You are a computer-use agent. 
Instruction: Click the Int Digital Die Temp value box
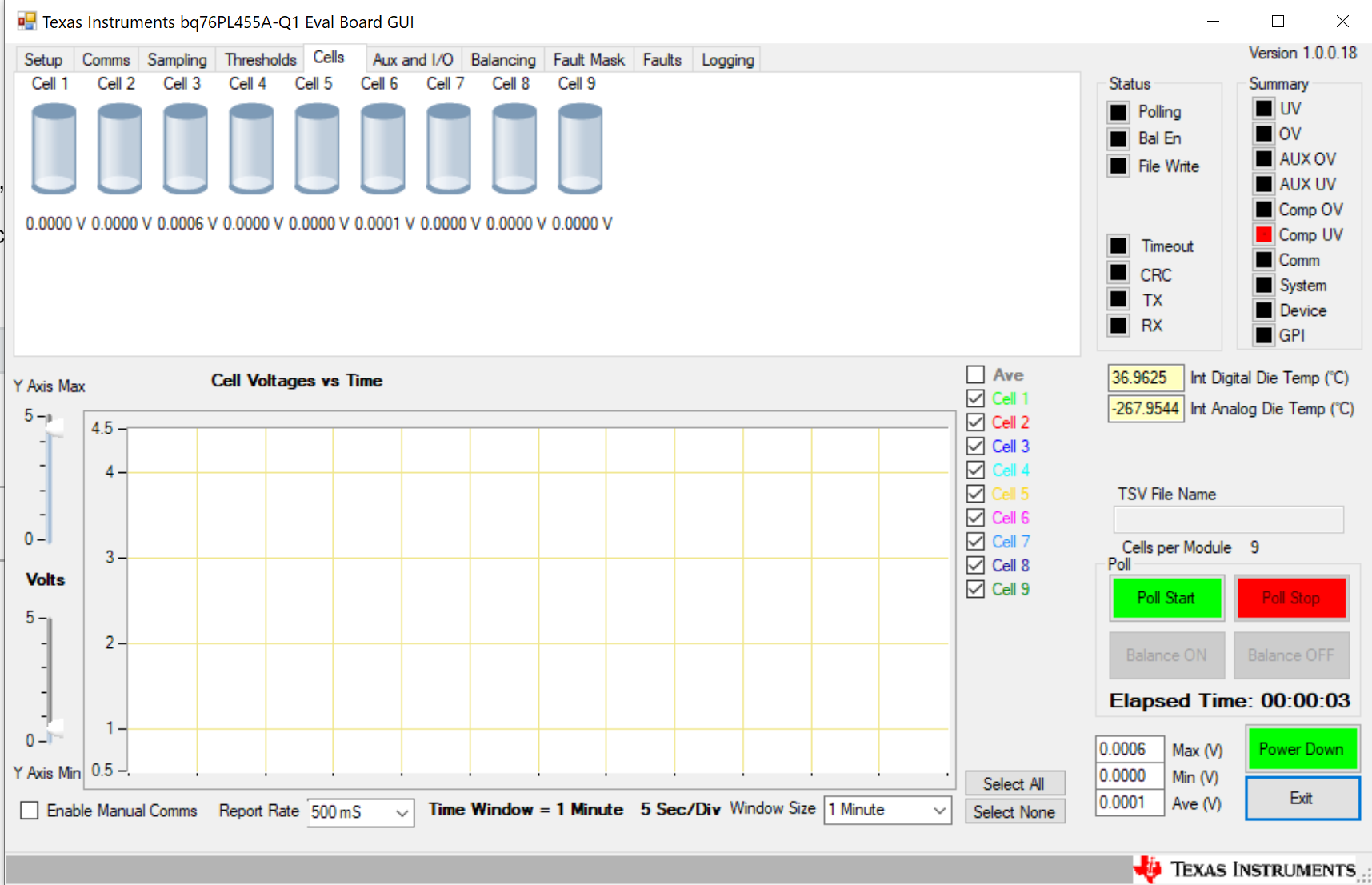(1146, 378)
